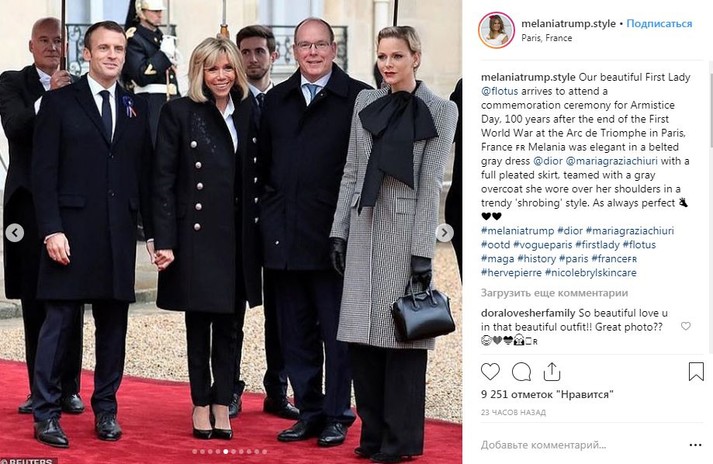Open the Paris, France location link
Viewport: 713px width, 464px height.
547,38
